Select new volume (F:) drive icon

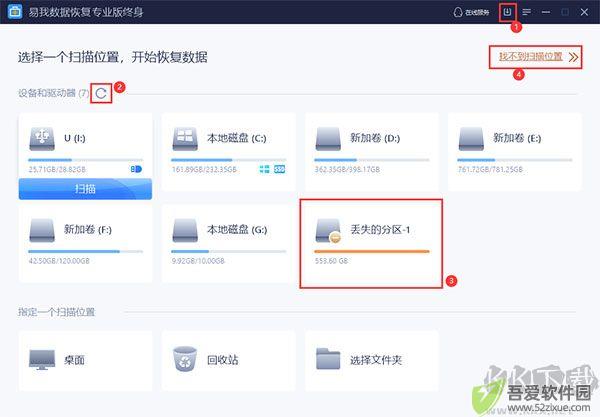[42, 230]
